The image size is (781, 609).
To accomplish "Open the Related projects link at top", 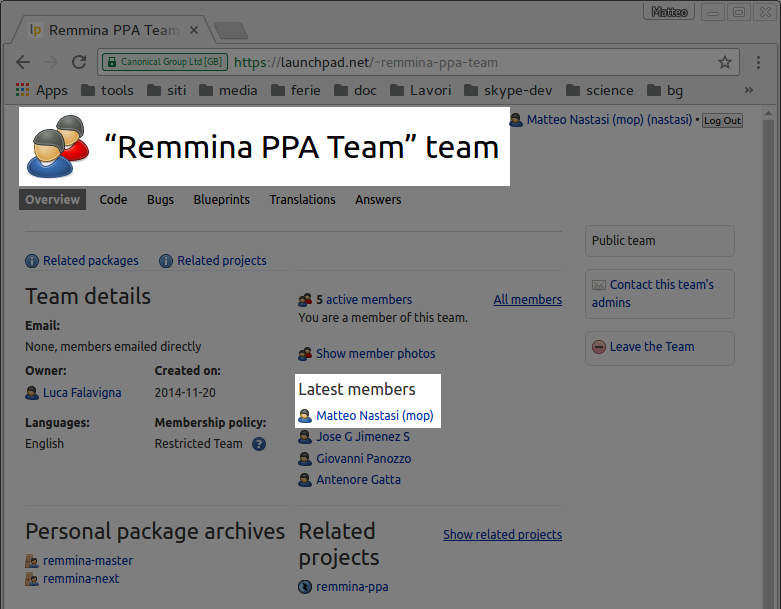I will [222, 260].
